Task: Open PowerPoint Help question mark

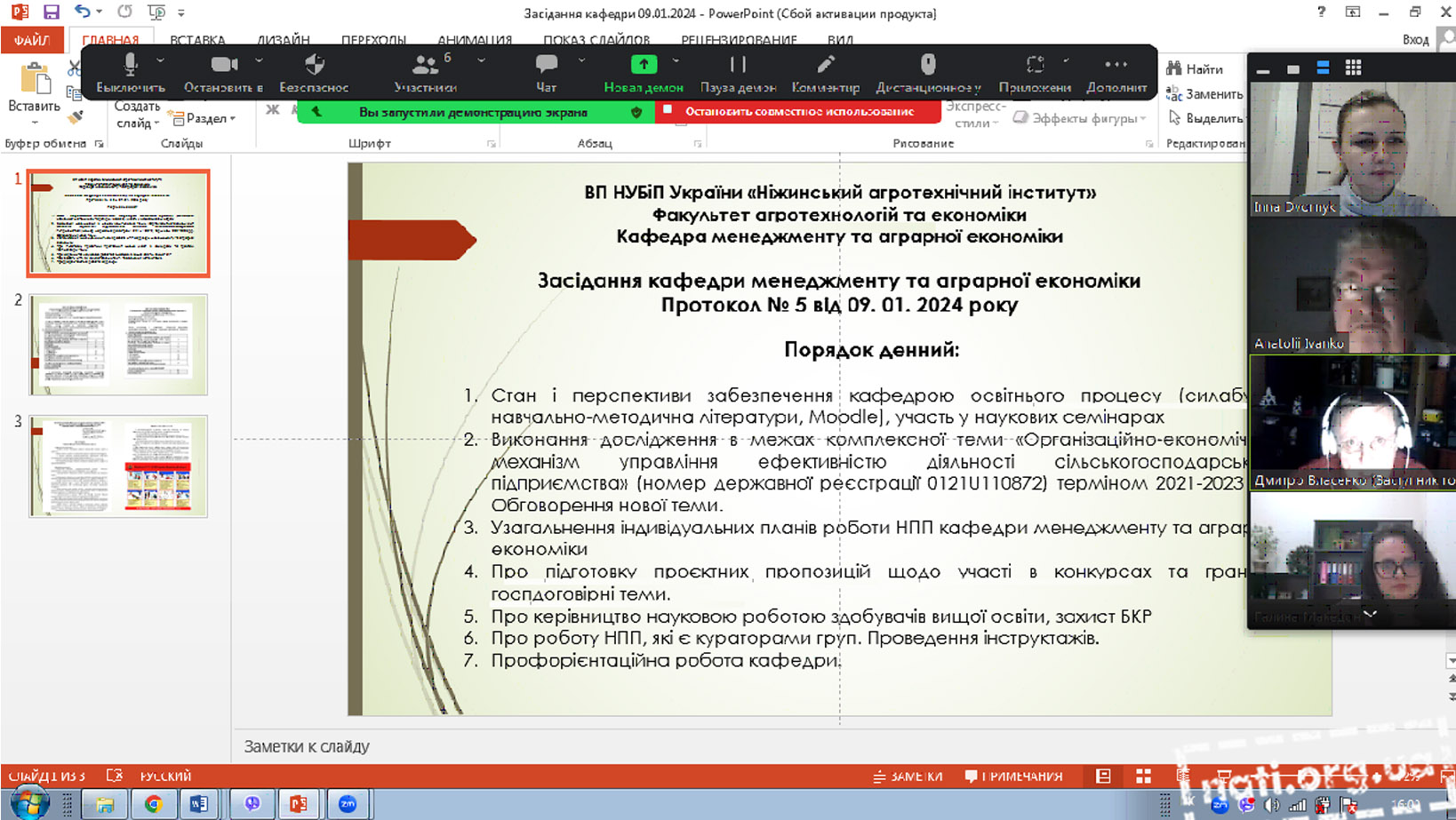Action: click(x=1321, y=12)
